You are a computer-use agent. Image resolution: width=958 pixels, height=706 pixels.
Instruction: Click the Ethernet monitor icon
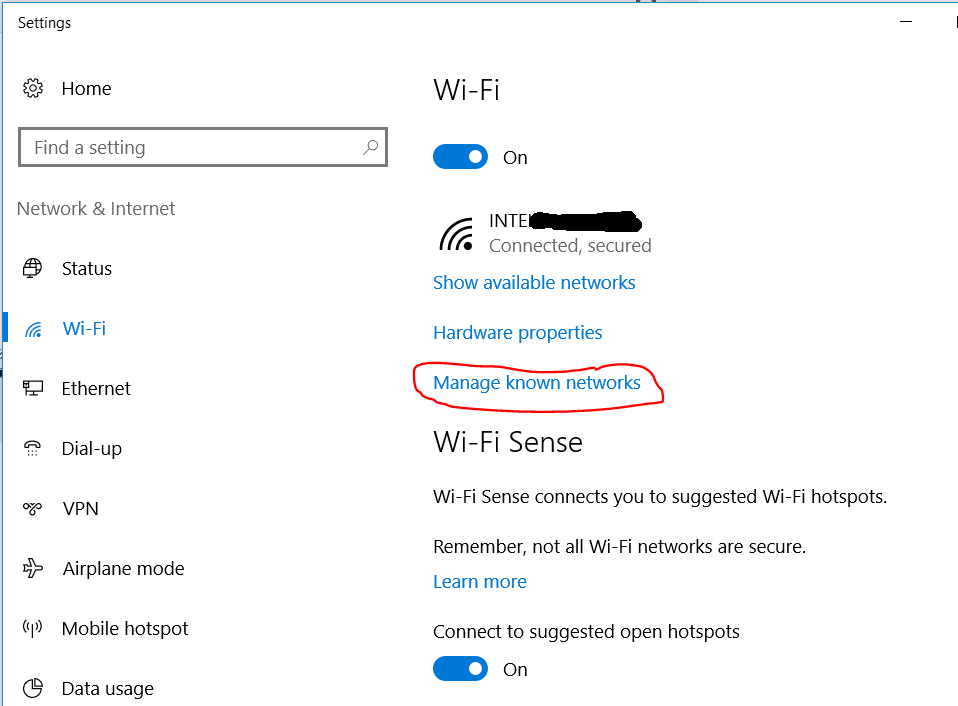point(33,388)
